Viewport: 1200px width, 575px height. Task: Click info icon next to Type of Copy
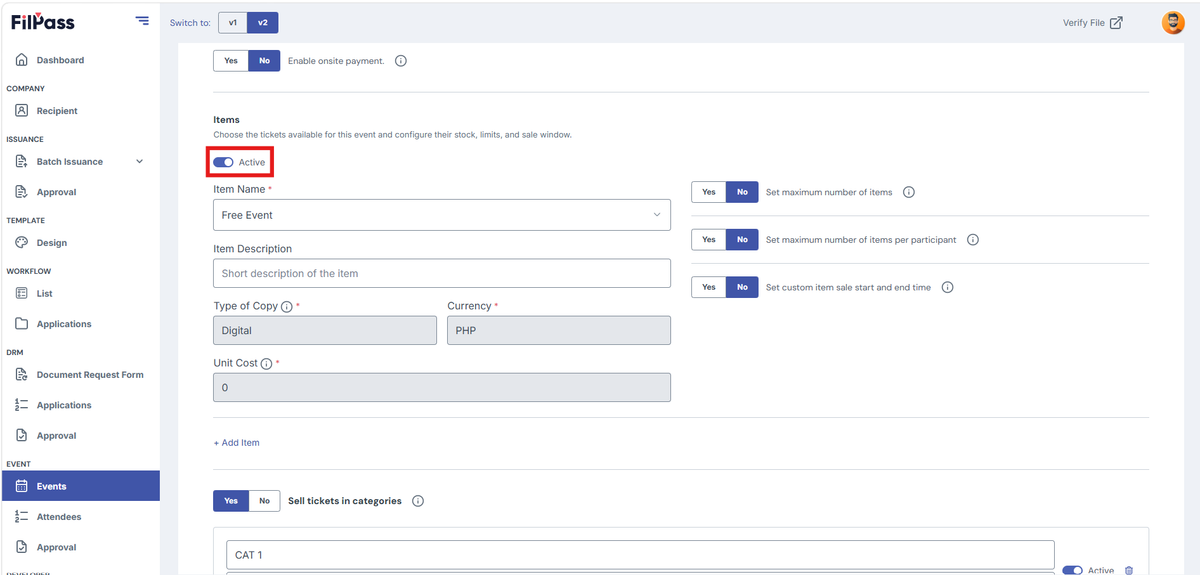coord(287,306)
